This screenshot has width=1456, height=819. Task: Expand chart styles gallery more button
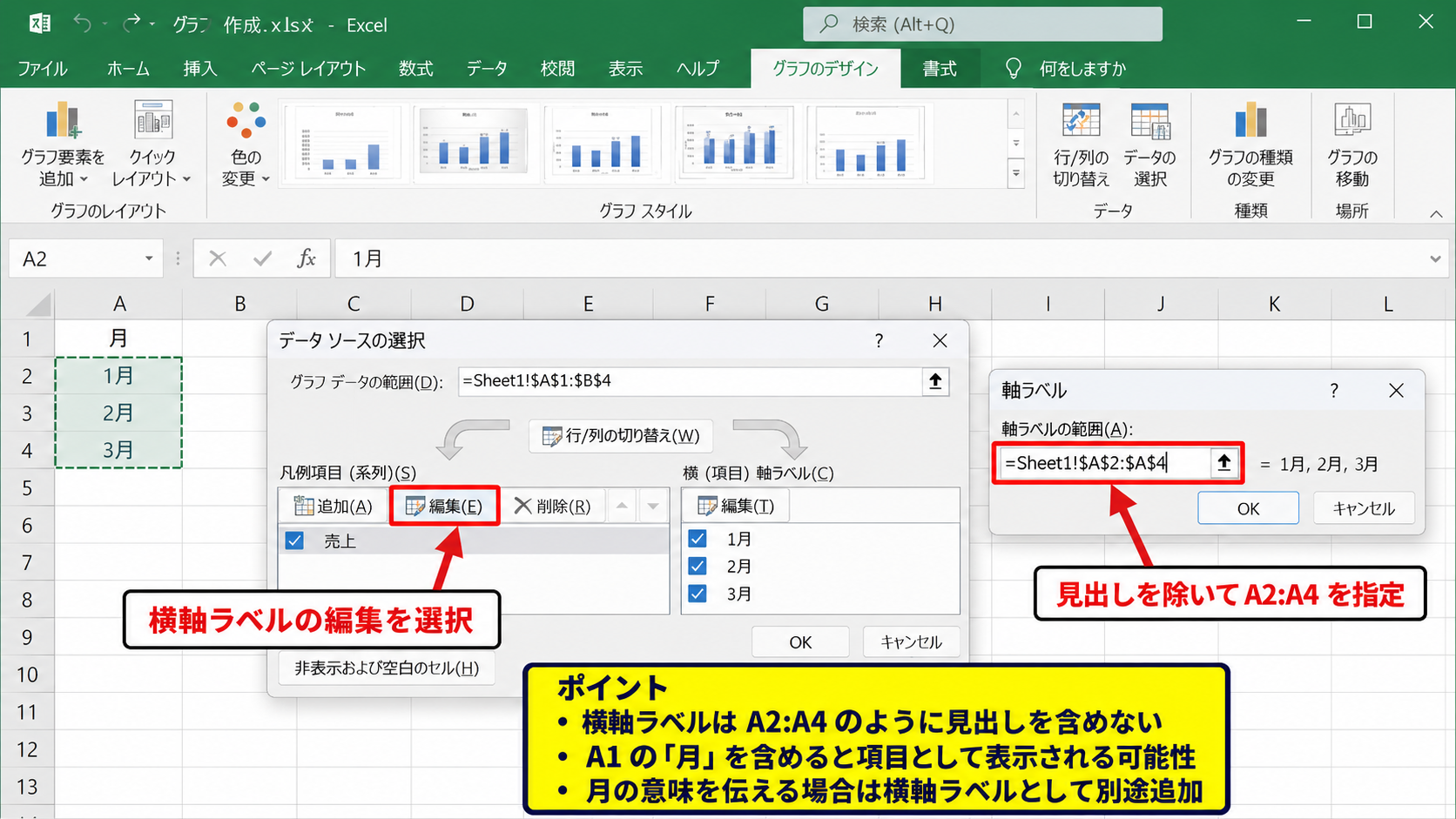click(1016, 173)
